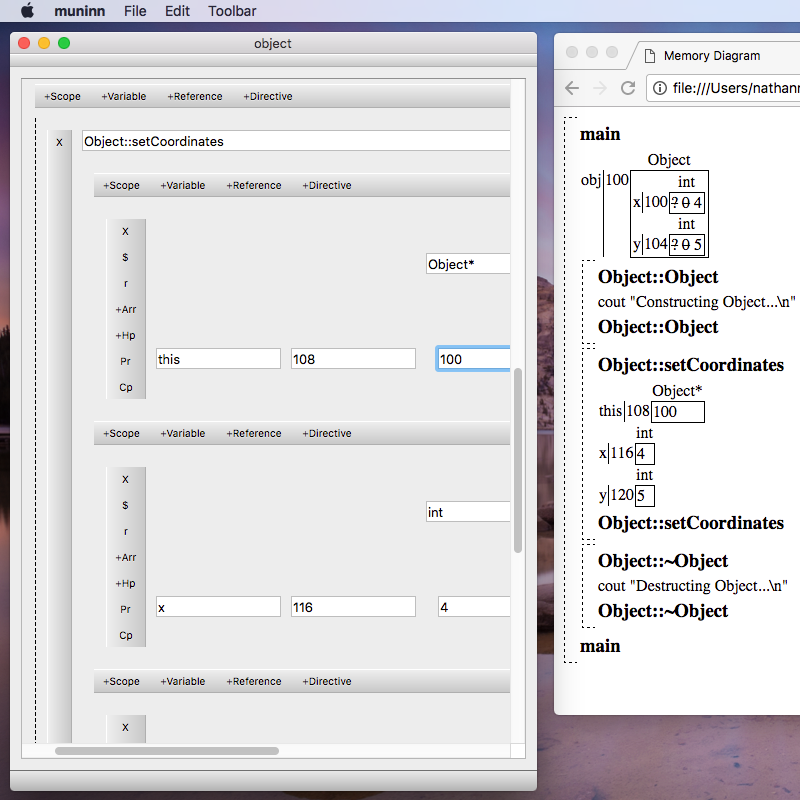
Task: Click the top-level +Directive button
Action: click(267, 97)
